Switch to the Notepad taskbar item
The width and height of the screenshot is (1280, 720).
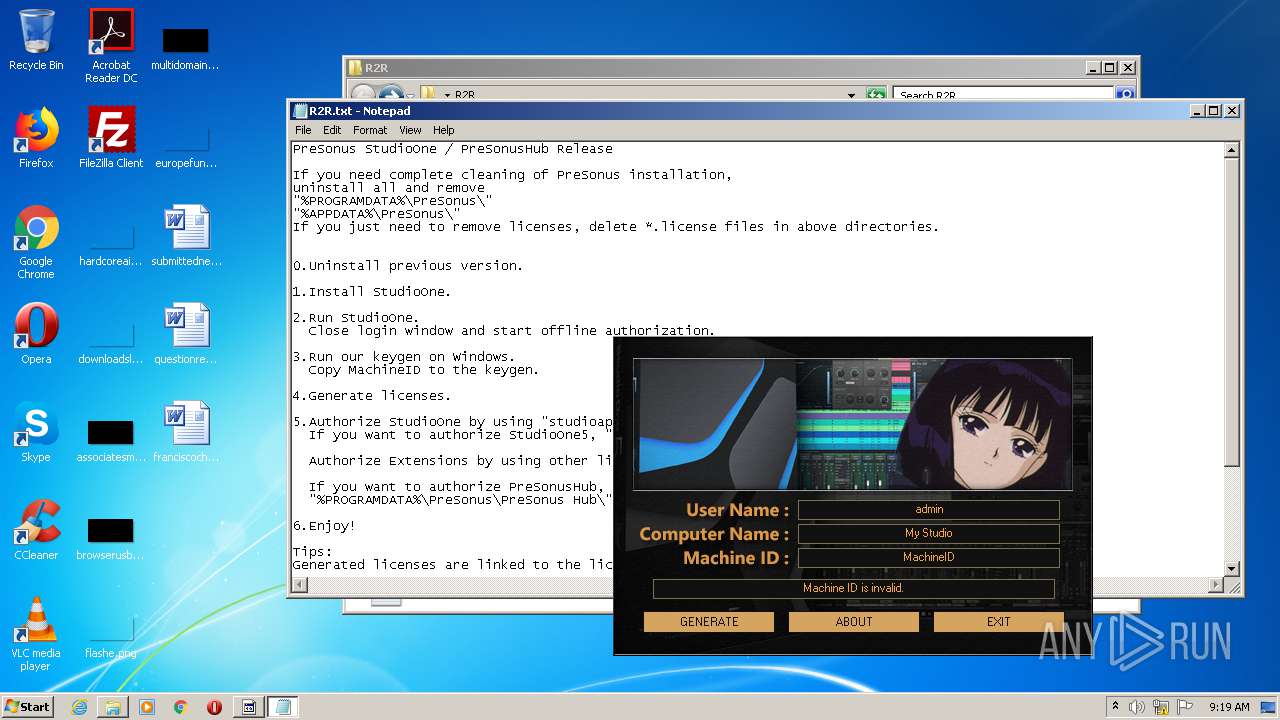tap(283, 706)
